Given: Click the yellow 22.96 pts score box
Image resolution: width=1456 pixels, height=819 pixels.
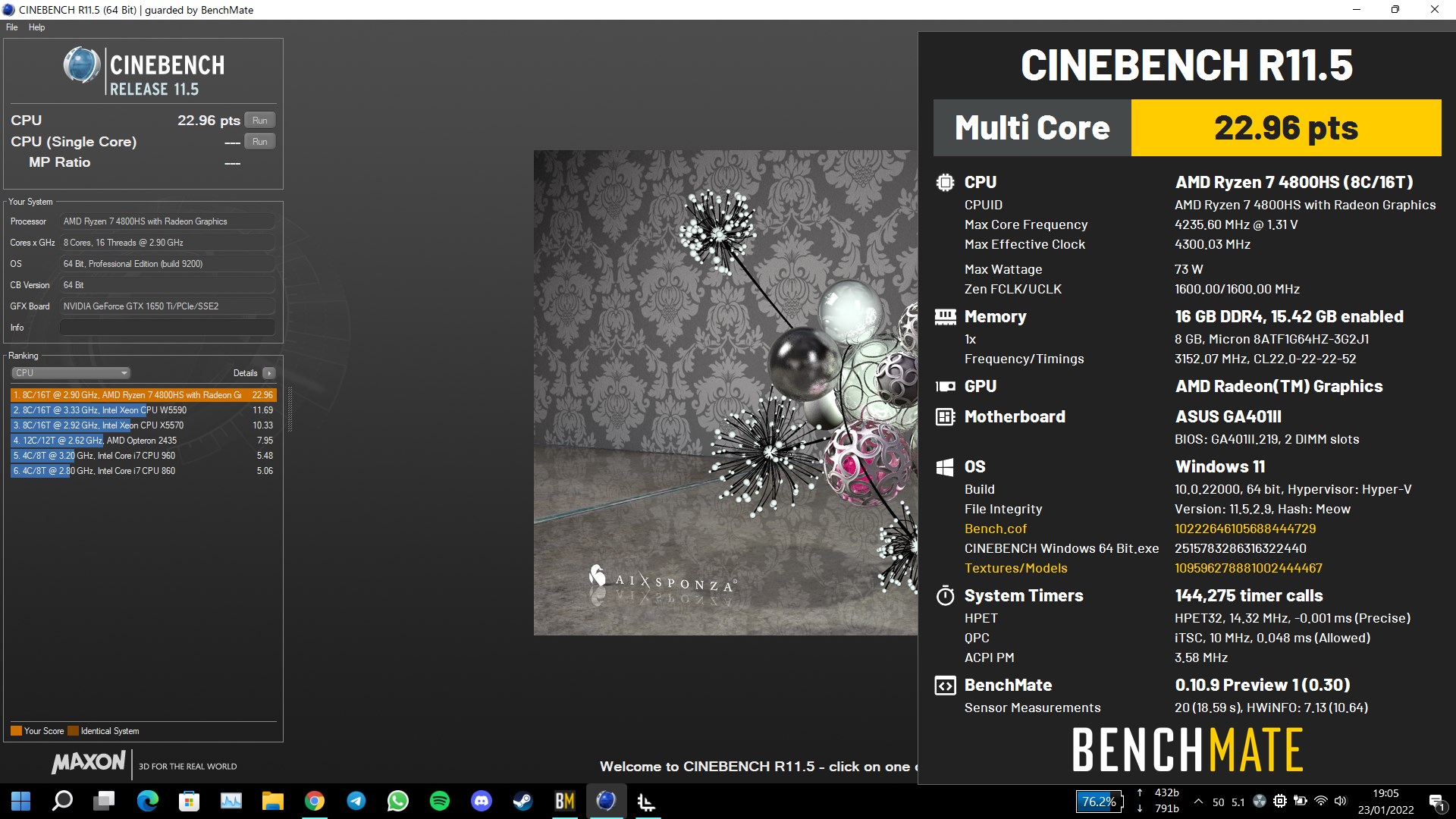Looking at the screenshot, I should click(1286, 128).
